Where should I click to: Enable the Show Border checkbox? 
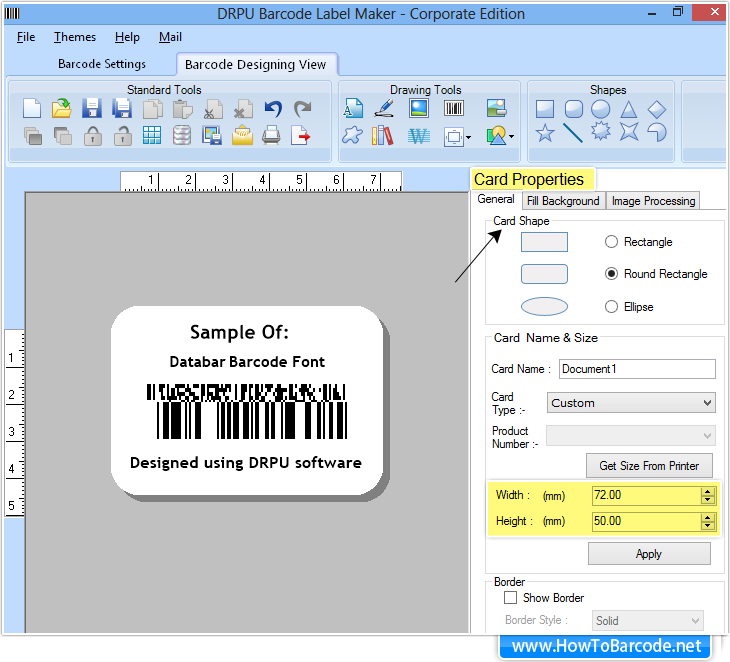(510, 598)
